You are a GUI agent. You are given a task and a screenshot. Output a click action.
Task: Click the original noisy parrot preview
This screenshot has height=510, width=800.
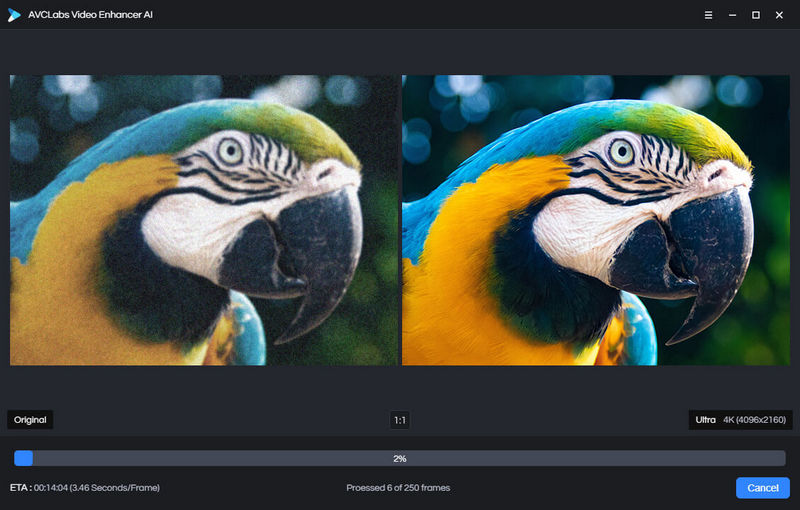pos(204,220)
